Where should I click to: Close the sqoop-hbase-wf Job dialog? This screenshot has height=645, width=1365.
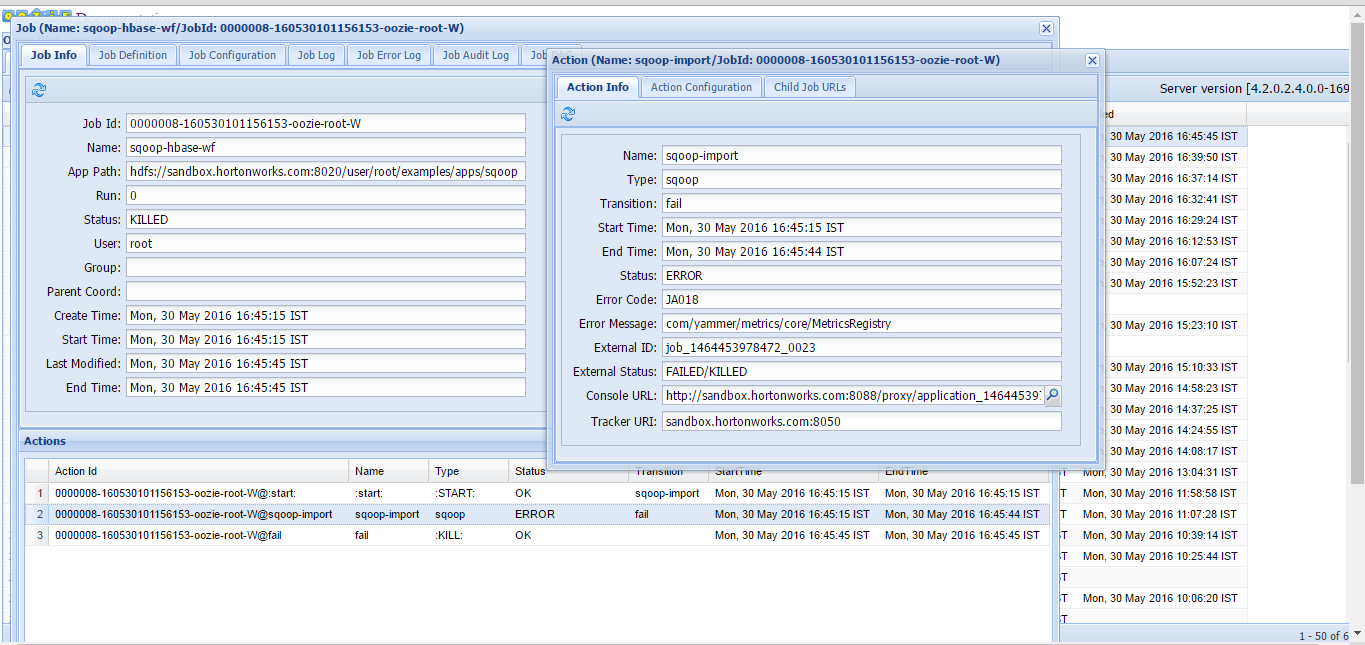pyautogui.click(x=1046, y=29)
